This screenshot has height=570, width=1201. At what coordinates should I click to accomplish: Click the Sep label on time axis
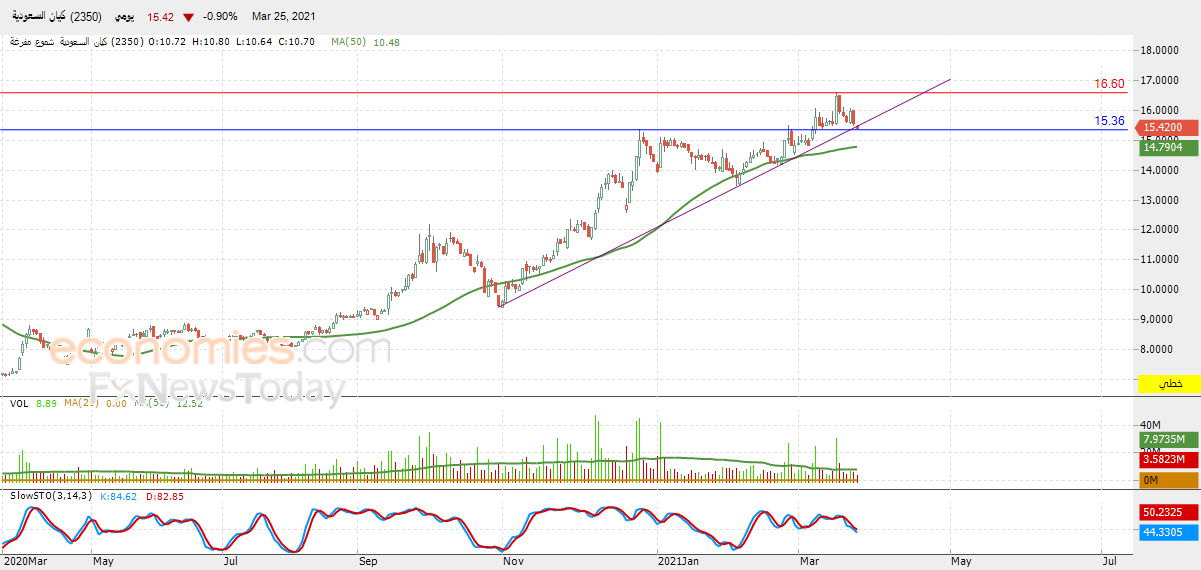click(367, 562)
